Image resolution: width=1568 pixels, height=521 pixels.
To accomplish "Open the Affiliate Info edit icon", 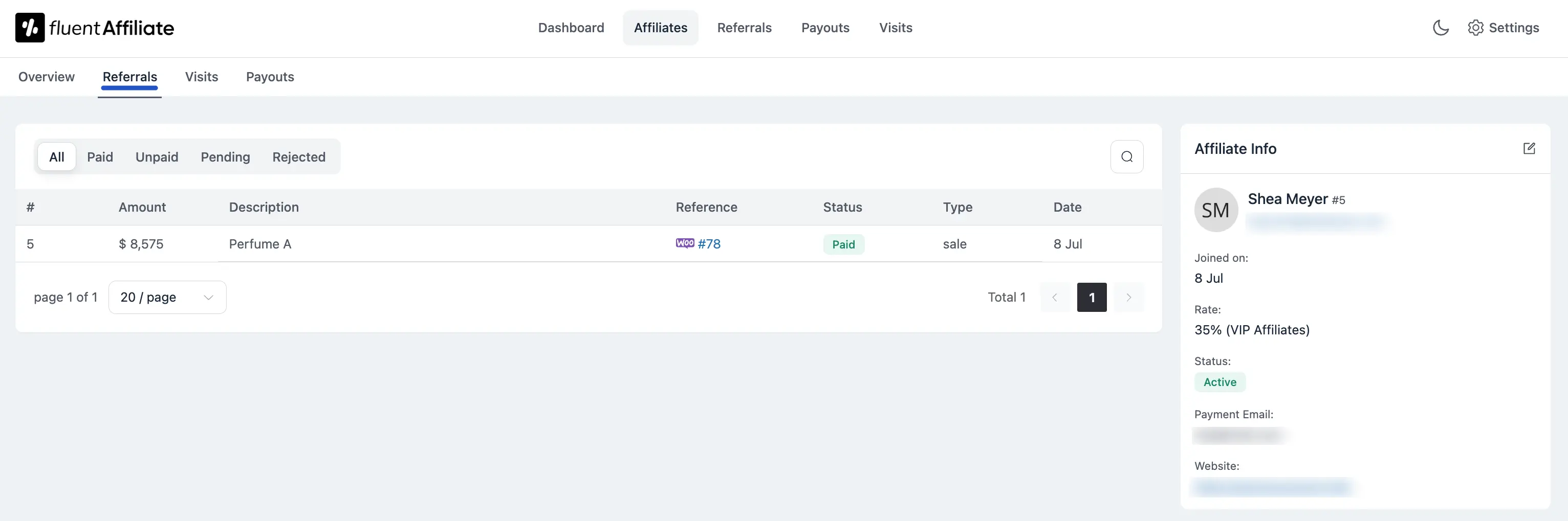I will tap(1530, 148).
